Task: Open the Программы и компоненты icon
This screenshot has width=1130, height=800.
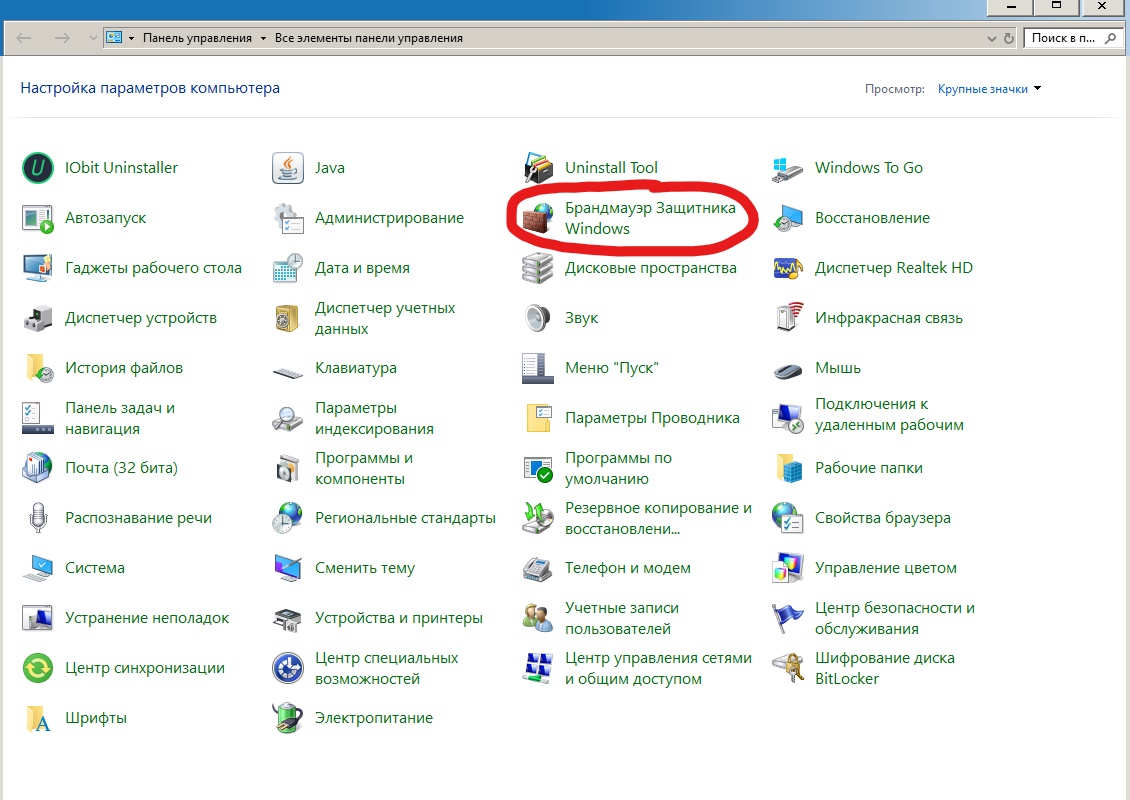Action: [288, 468]
